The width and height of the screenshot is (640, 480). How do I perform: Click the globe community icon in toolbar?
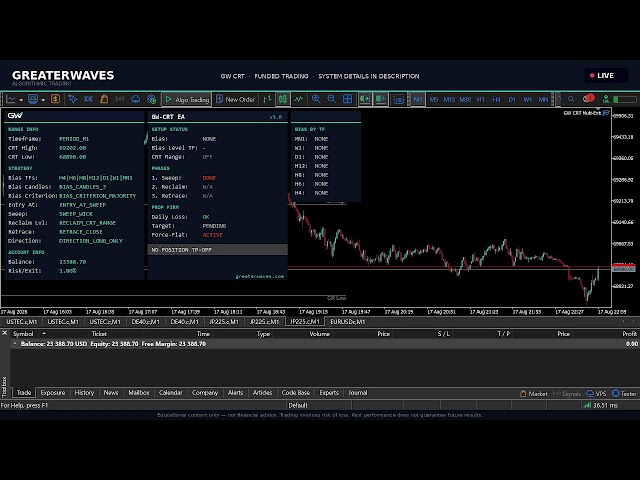(151, 99)
